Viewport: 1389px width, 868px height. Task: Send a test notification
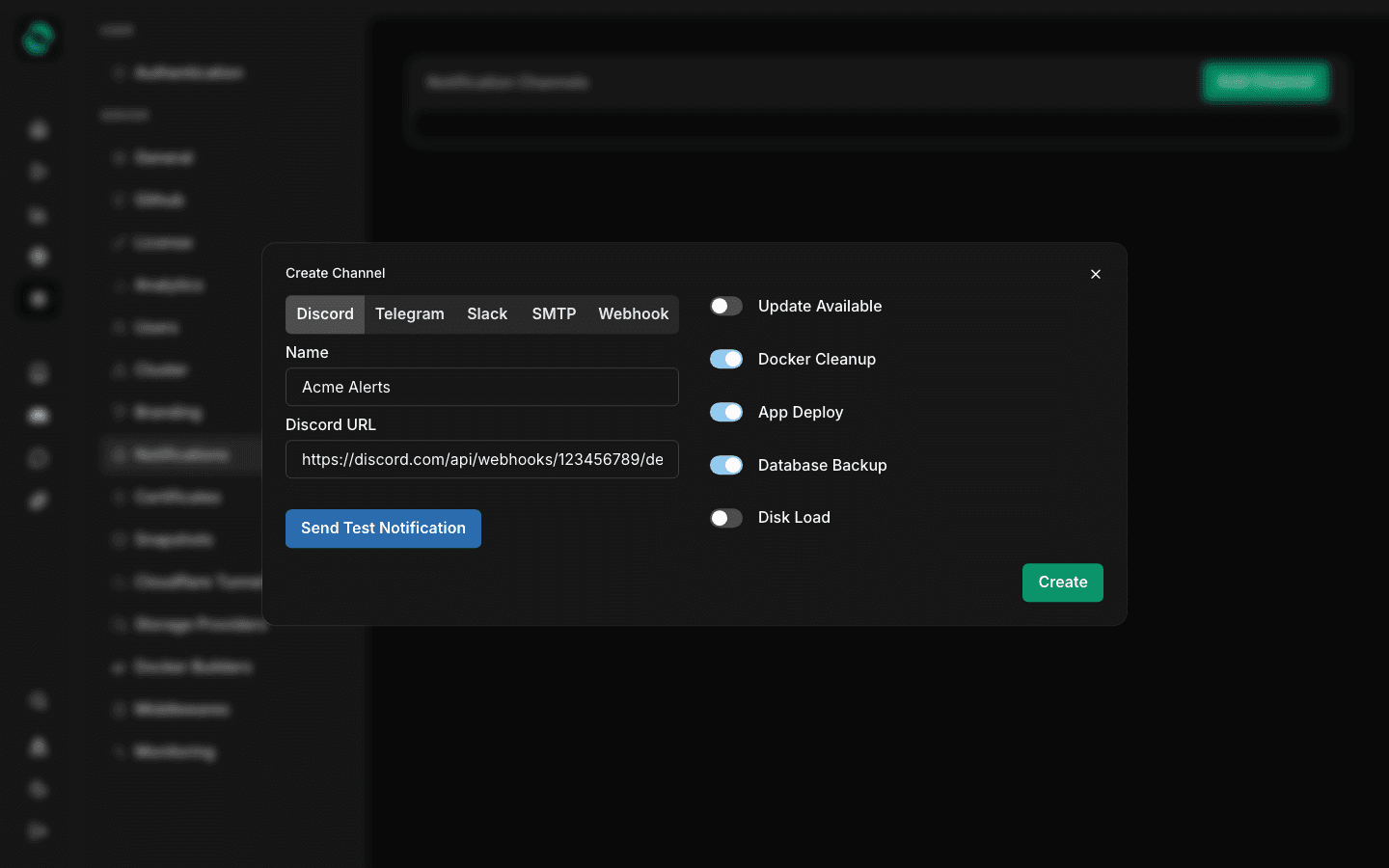point(383,529)
